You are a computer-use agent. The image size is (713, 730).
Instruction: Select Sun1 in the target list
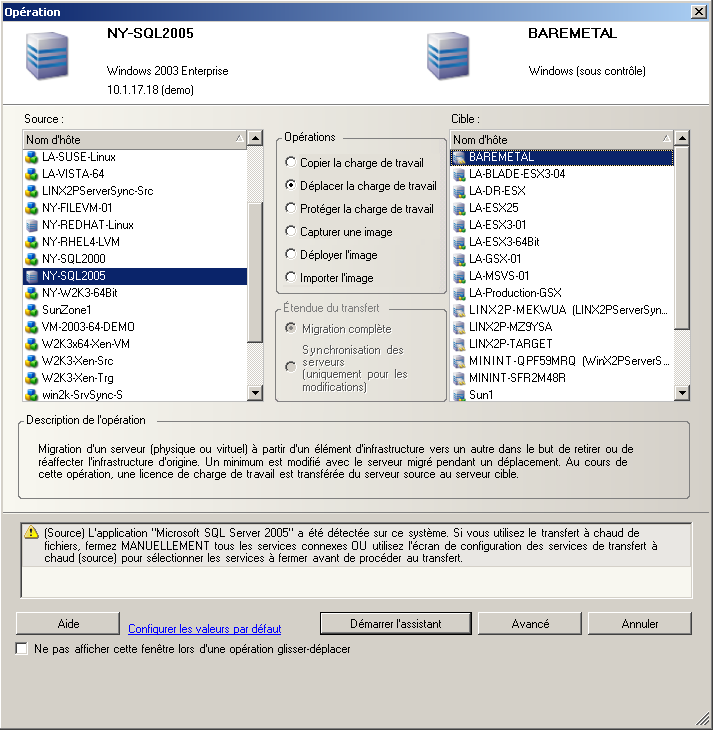point(562,395)
